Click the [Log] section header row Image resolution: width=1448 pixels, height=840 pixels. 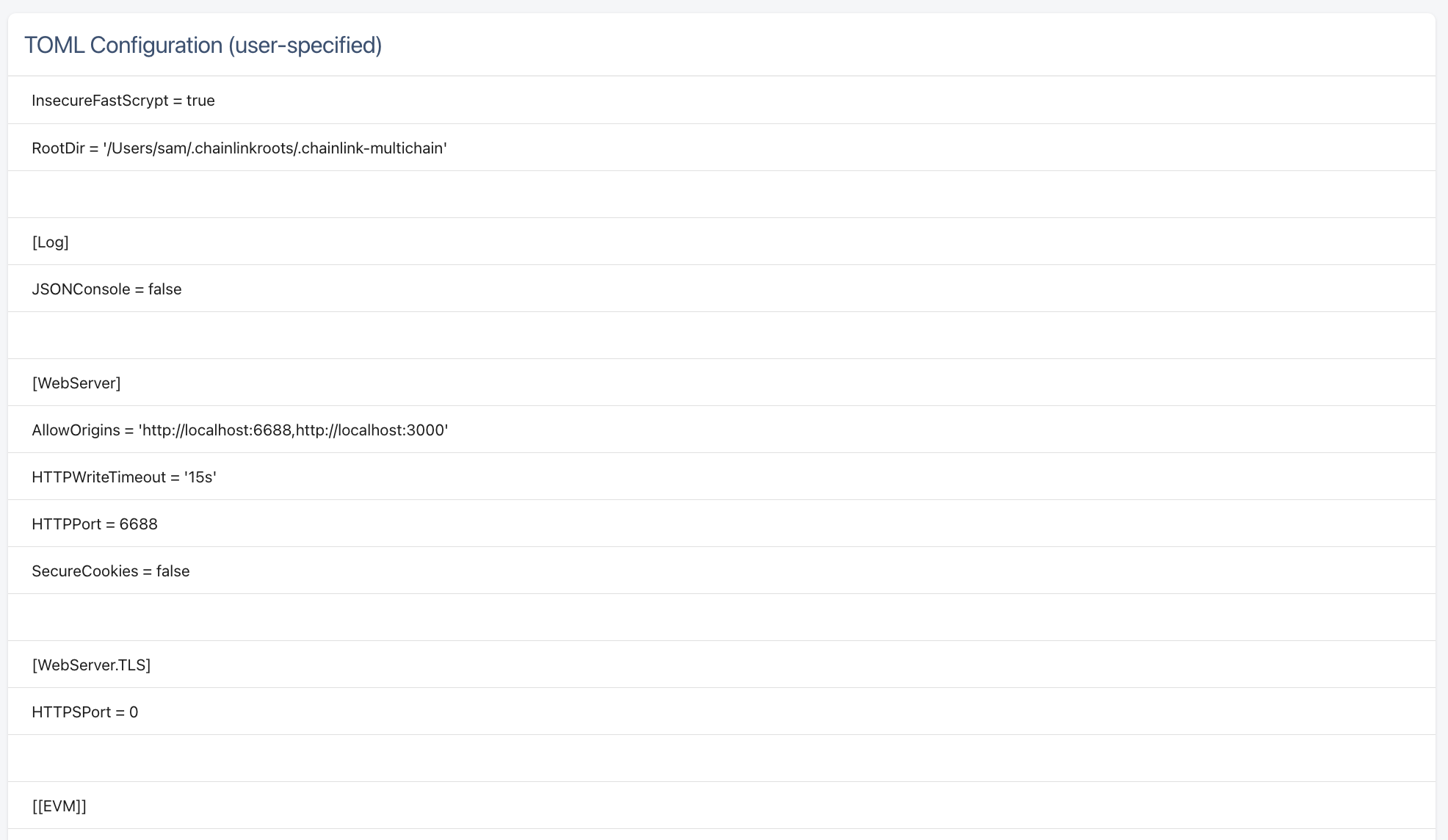coord(50,242)
